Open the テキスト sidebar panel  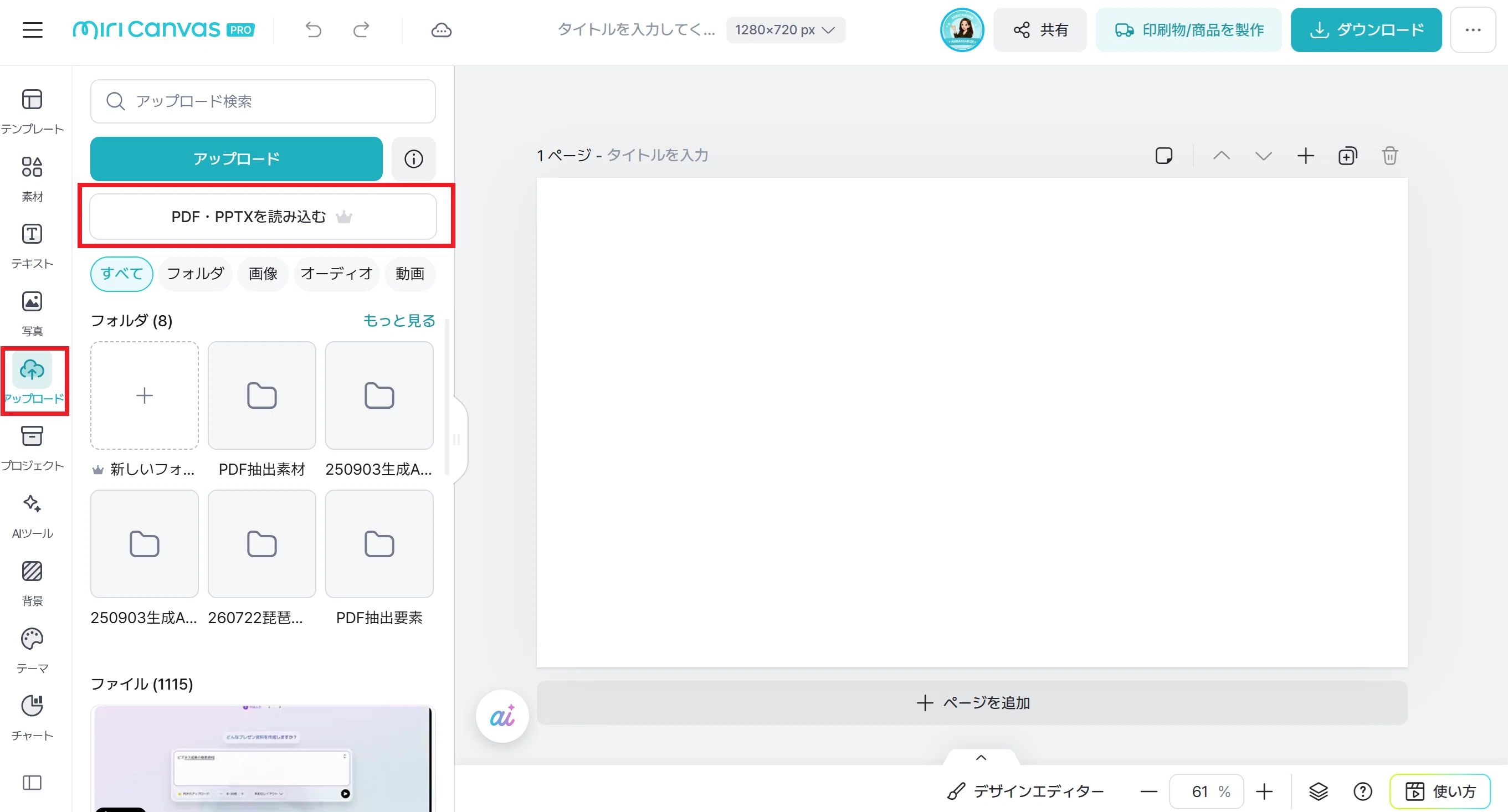coord(32,246)
